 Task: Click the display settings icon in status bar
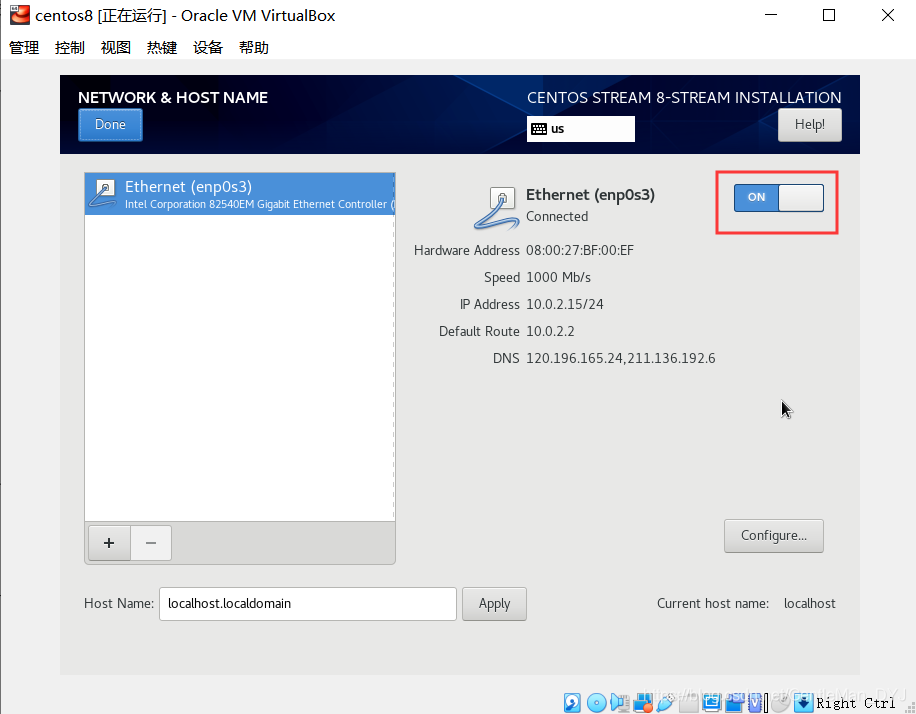click(x=712, y=702)
